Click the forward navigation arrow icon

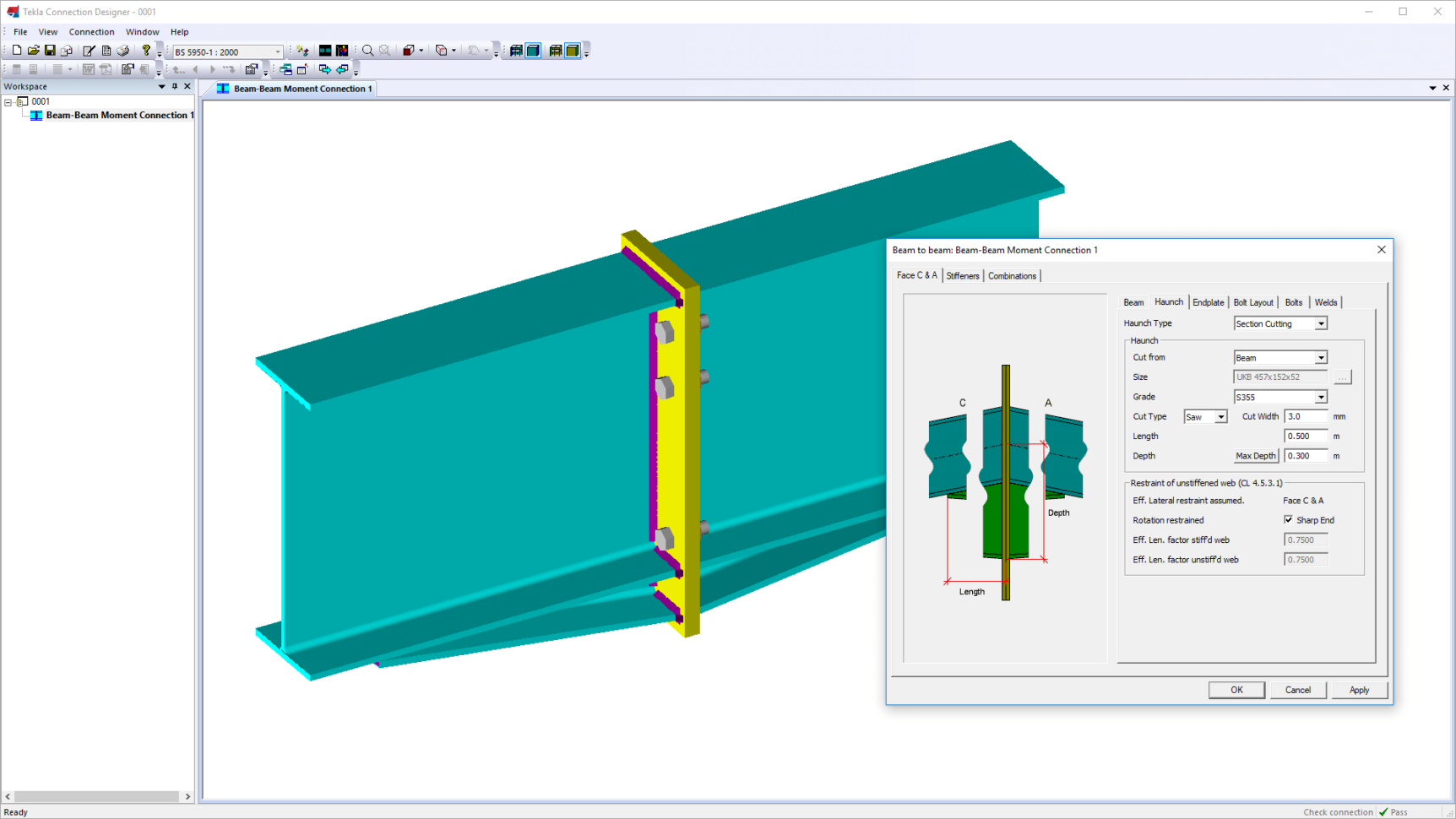coord(212,69)
